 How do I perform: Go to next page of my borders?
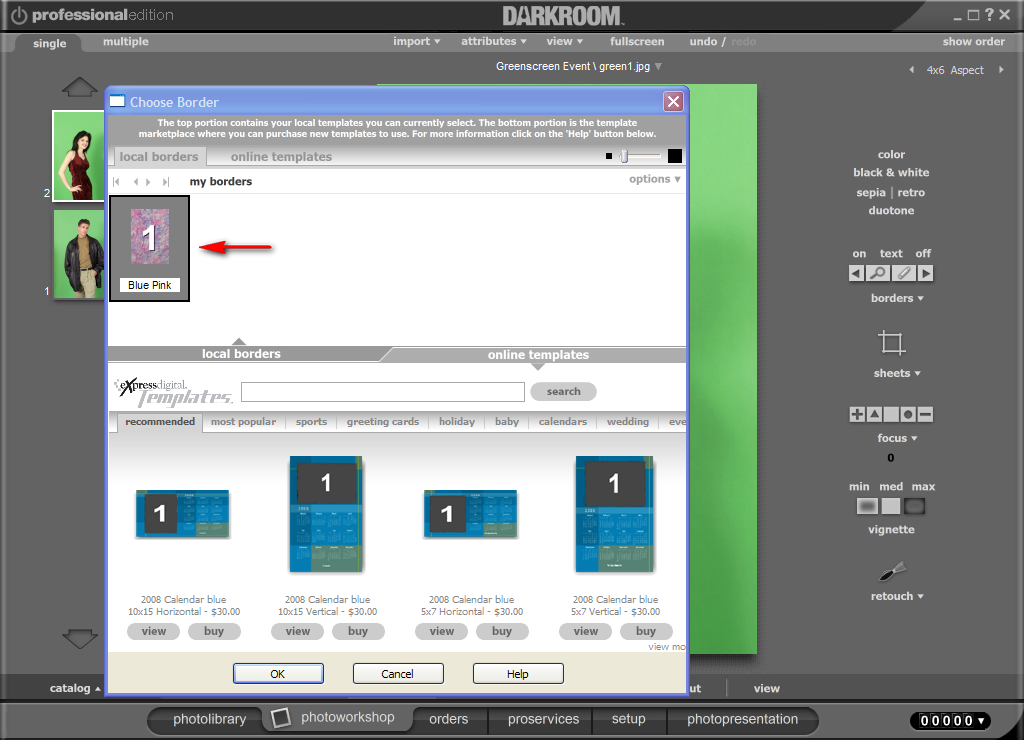[x=148, y=182]
